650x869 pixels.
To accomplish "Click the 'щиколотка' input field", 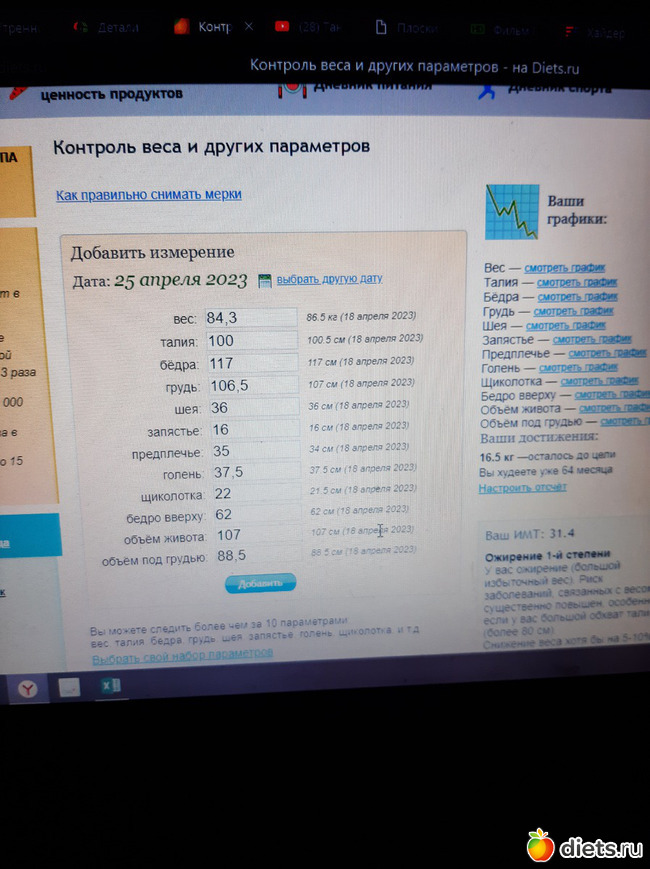I will click(x=252, y=494).
